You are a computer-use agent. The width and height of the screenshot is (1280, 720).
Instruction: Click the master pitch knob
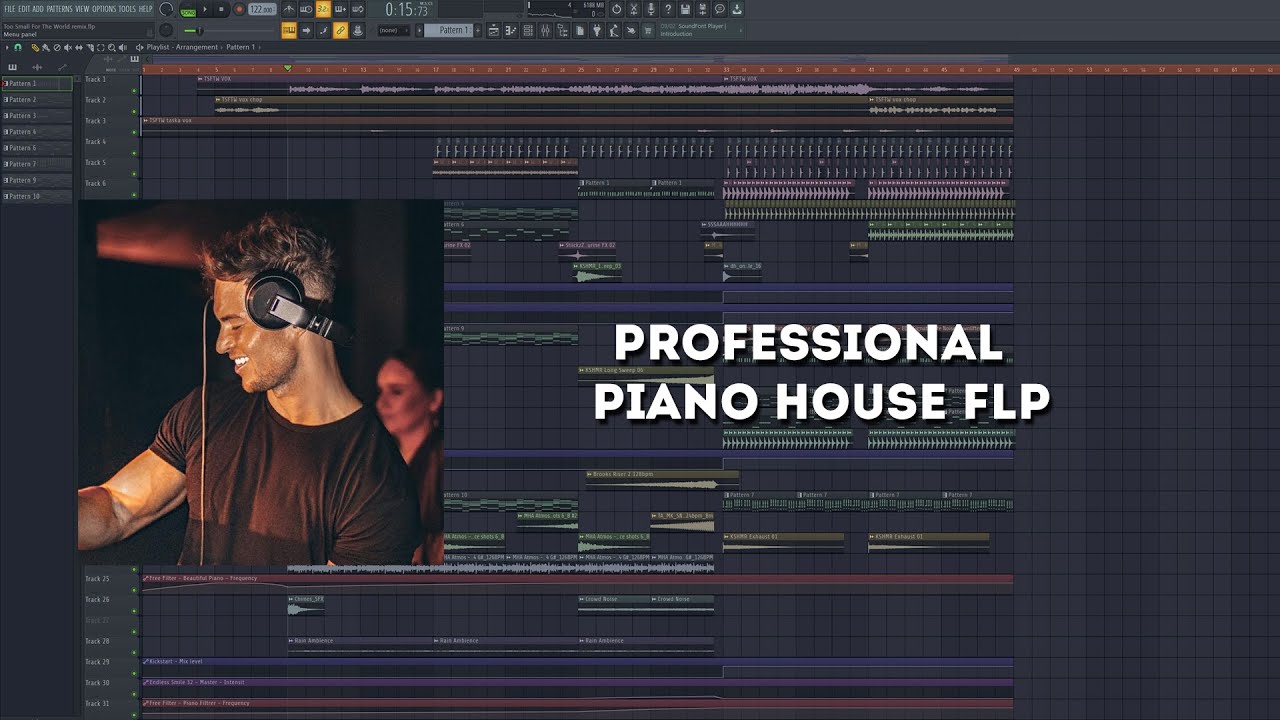[166, 30]
